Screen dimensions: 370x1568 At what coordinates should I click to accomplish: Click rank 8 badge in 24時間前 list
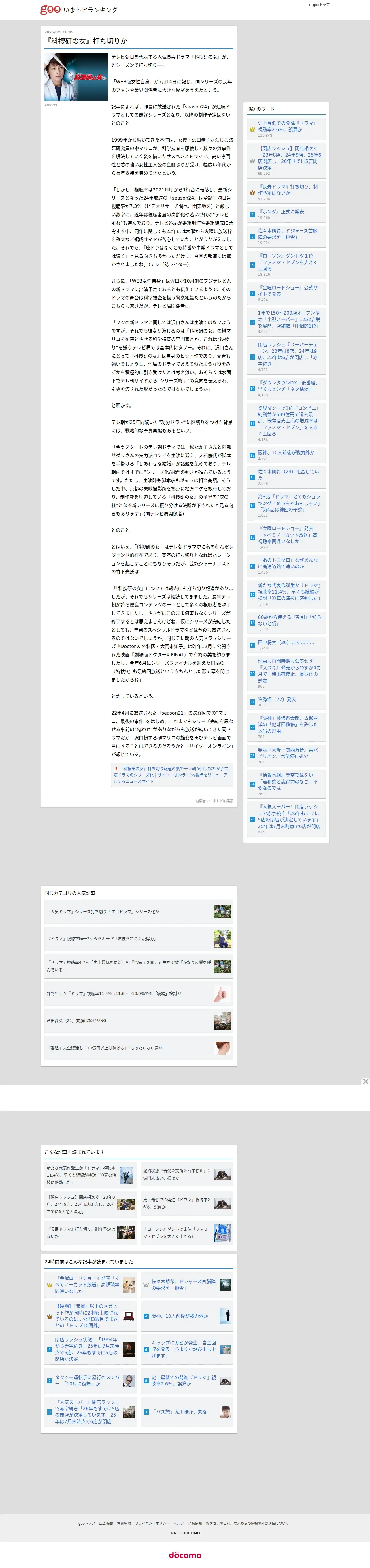click(x=146, y=1381)
